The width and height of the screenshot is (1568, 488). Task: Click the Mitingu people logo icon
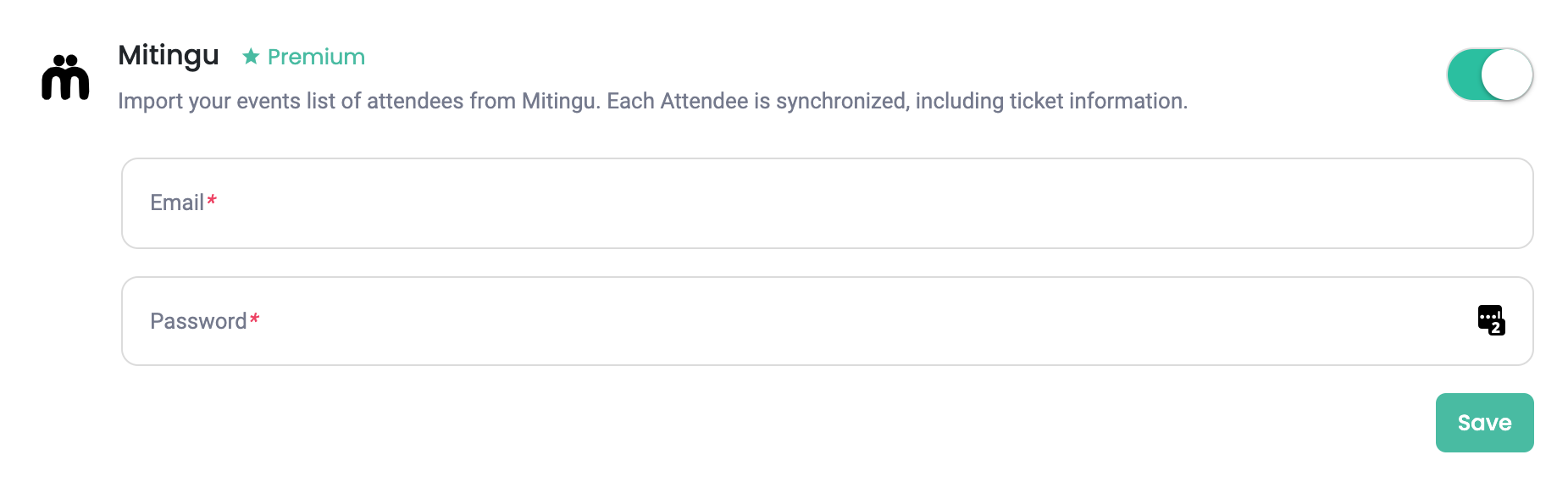(65, 77)
